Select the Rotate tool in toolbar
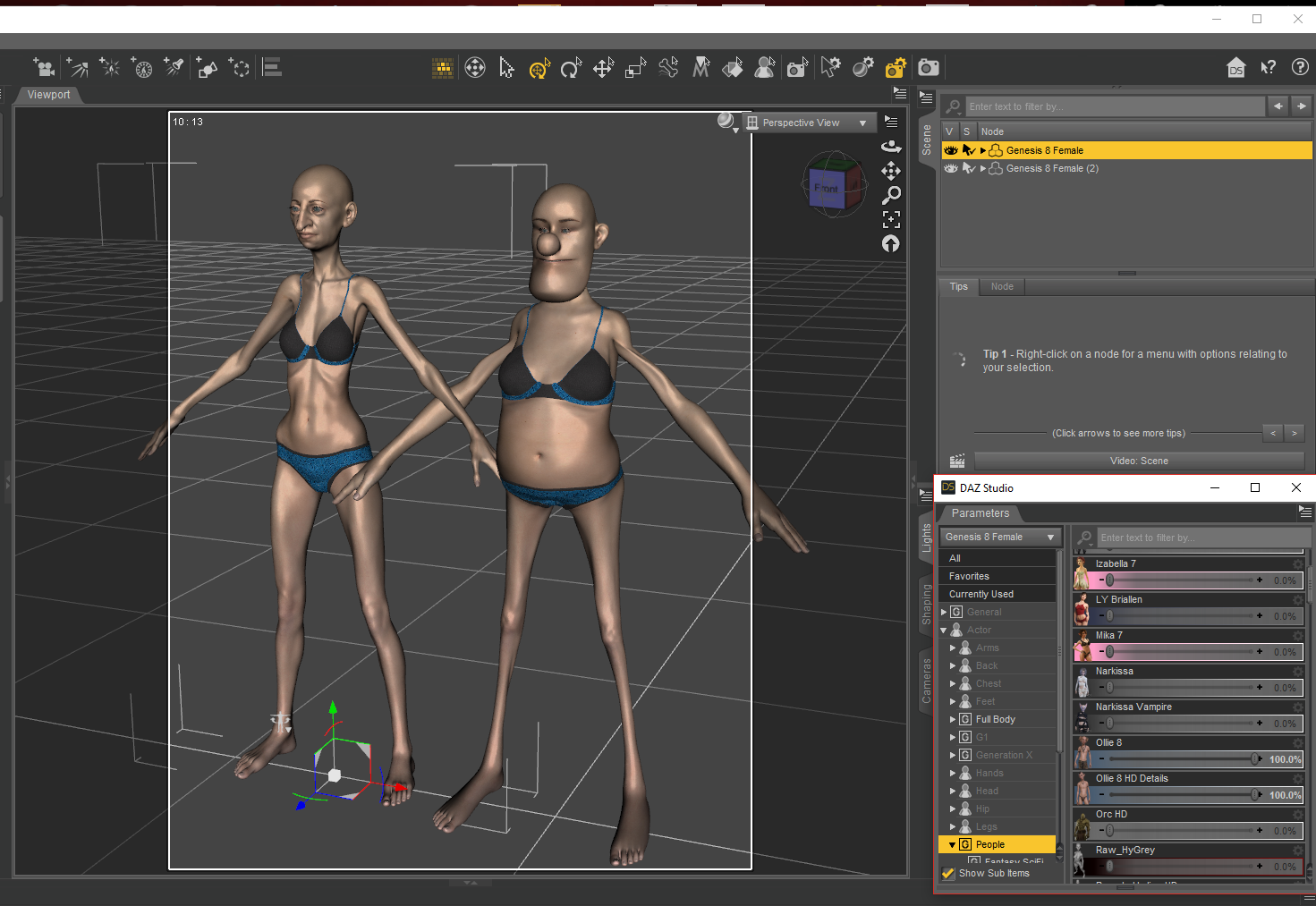The width and height of the screenshot is (1316, 906). pyautogui.click(x=571, y=68)
